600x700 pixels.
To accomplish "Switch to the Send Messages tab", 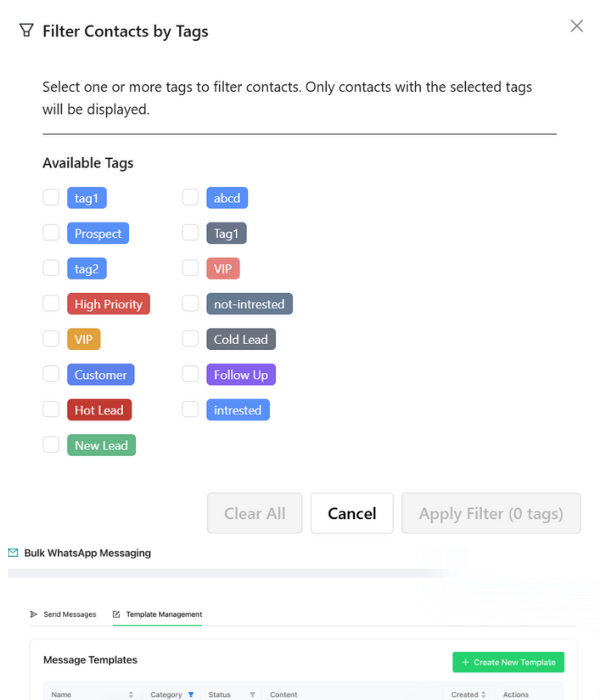I will [69, 614].
